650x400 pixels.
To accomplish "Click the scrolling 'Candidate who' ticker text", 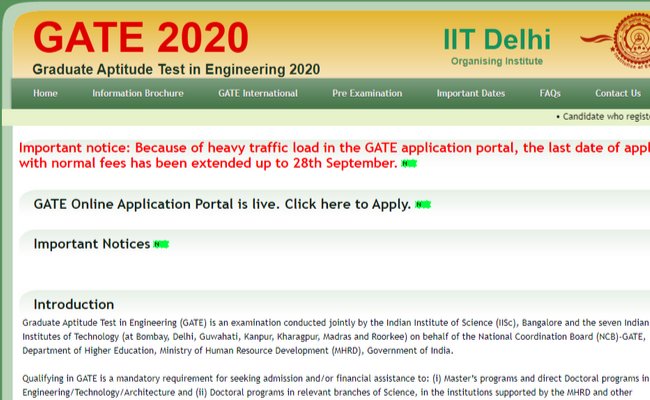I will (x=605, y=117).
